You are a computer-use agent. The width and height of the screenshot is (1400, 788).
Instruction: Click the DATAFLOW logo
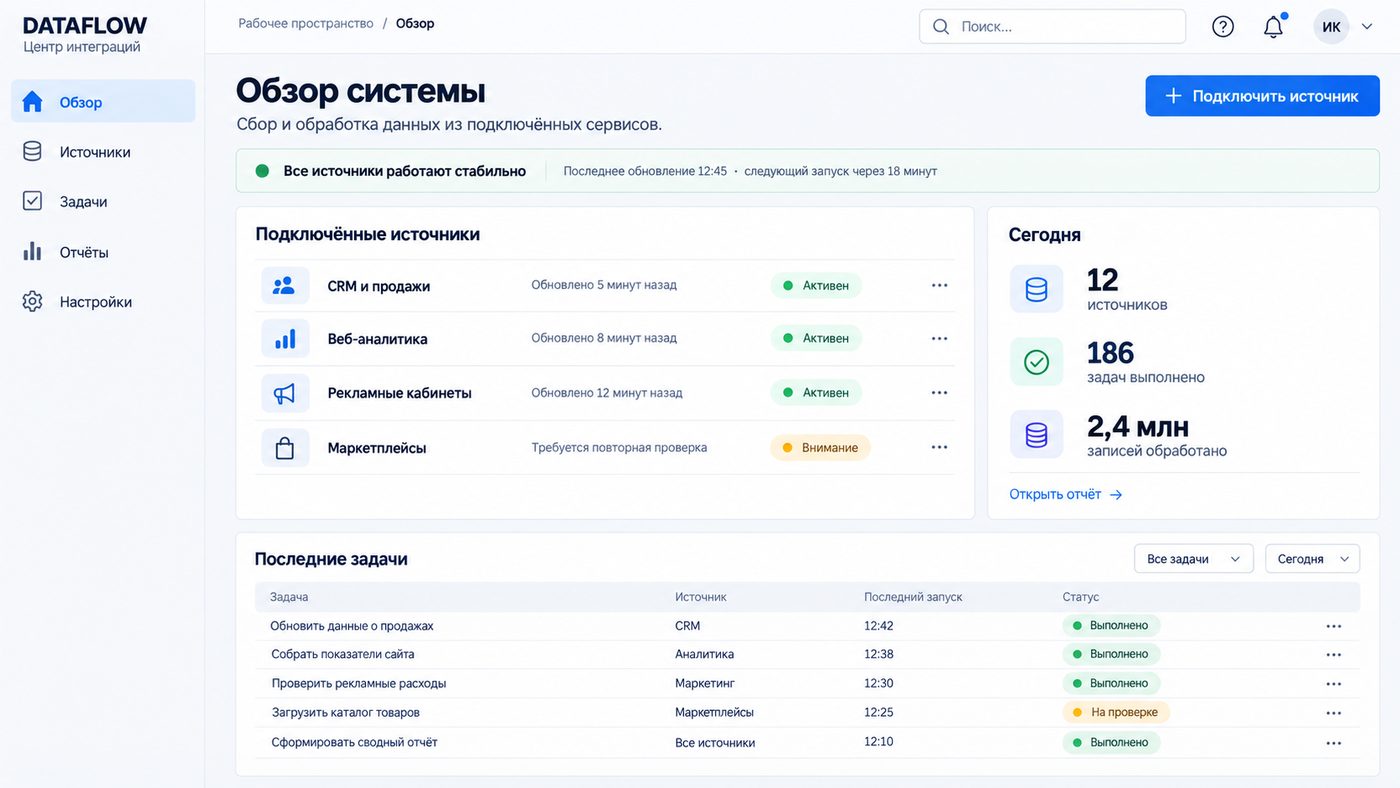click(x=85, y=26)
